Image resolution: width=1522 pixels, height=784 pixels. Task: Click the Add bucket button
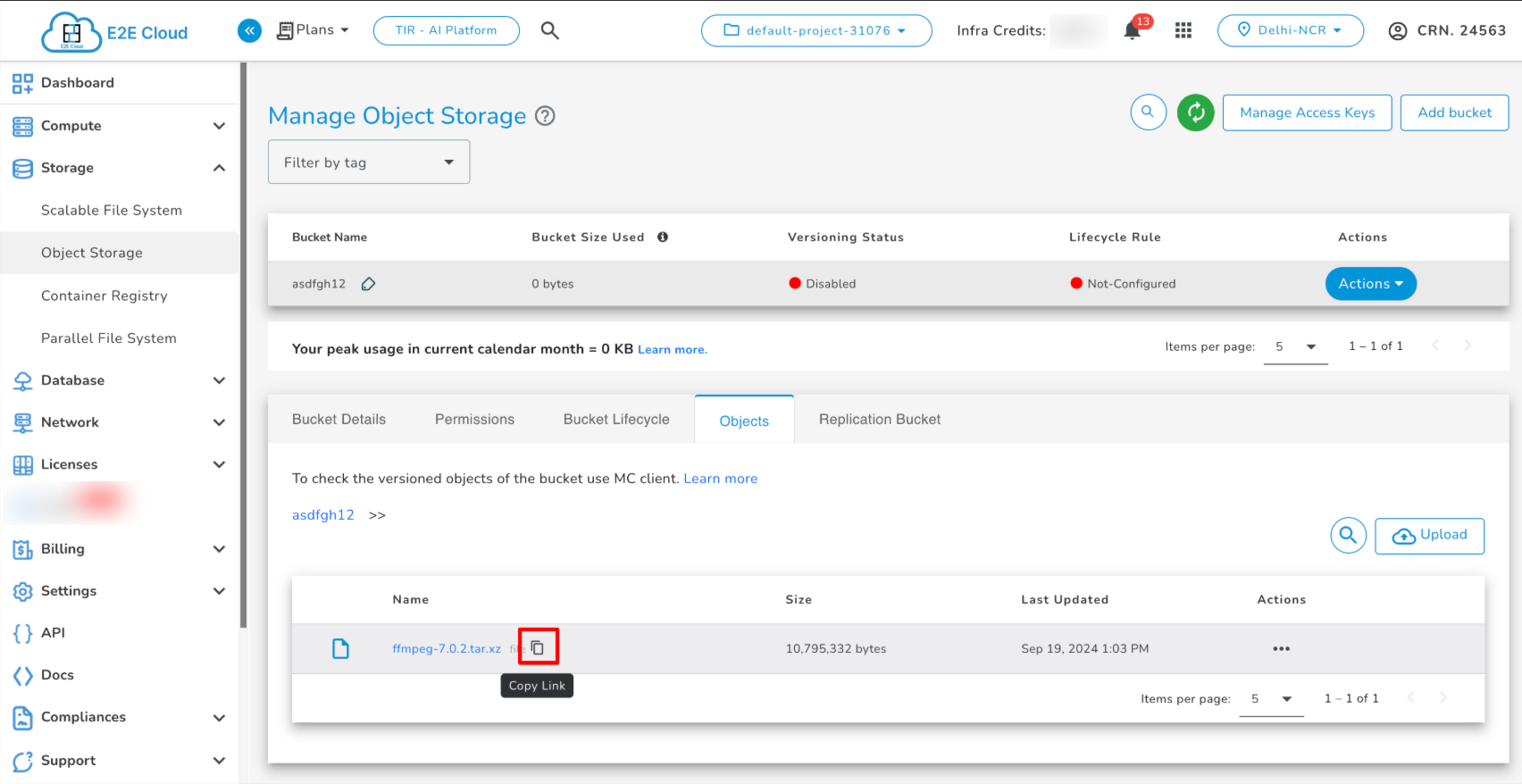[1454, 113]
